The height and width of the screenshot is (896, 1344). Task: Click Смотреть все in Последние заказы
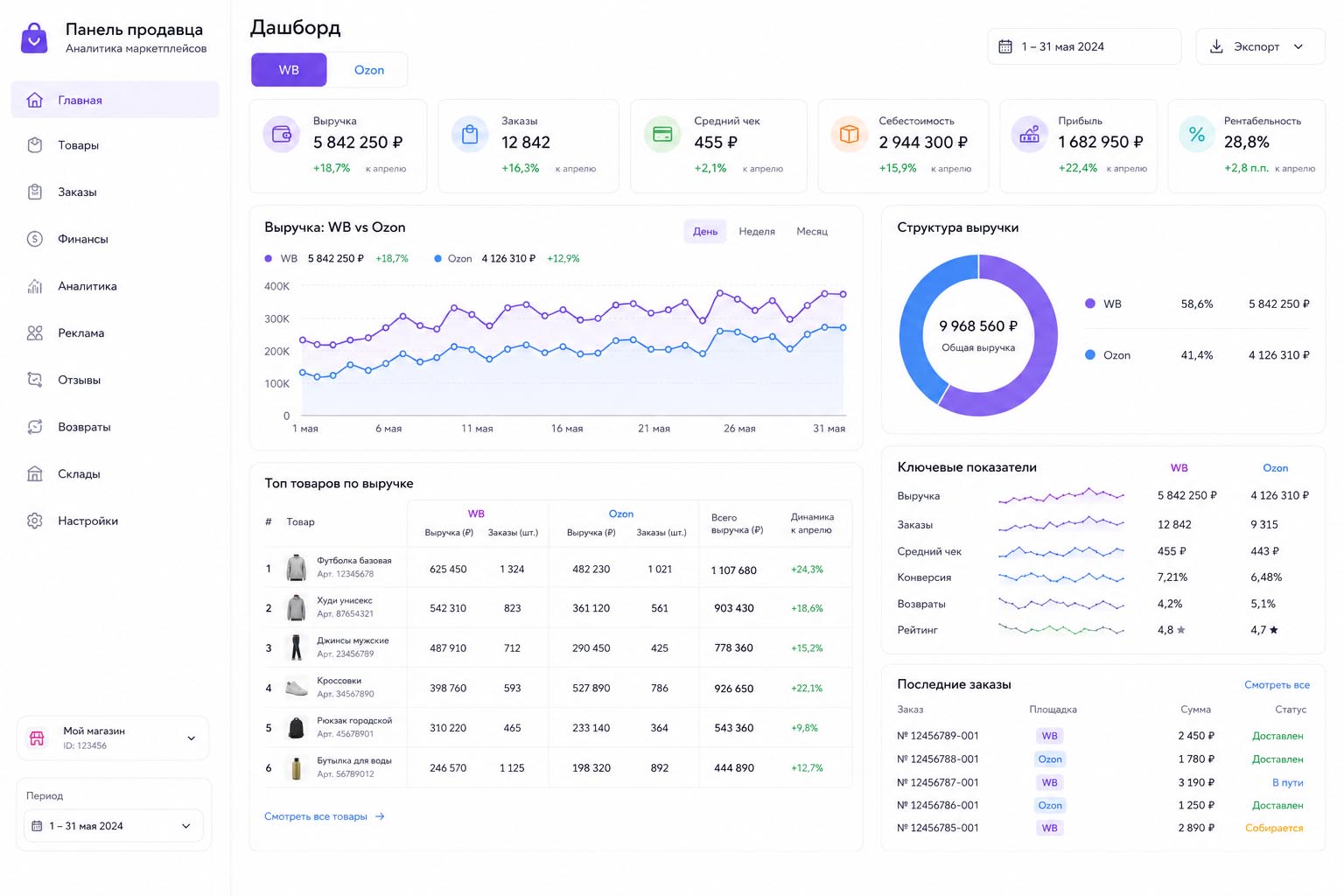1277,684
